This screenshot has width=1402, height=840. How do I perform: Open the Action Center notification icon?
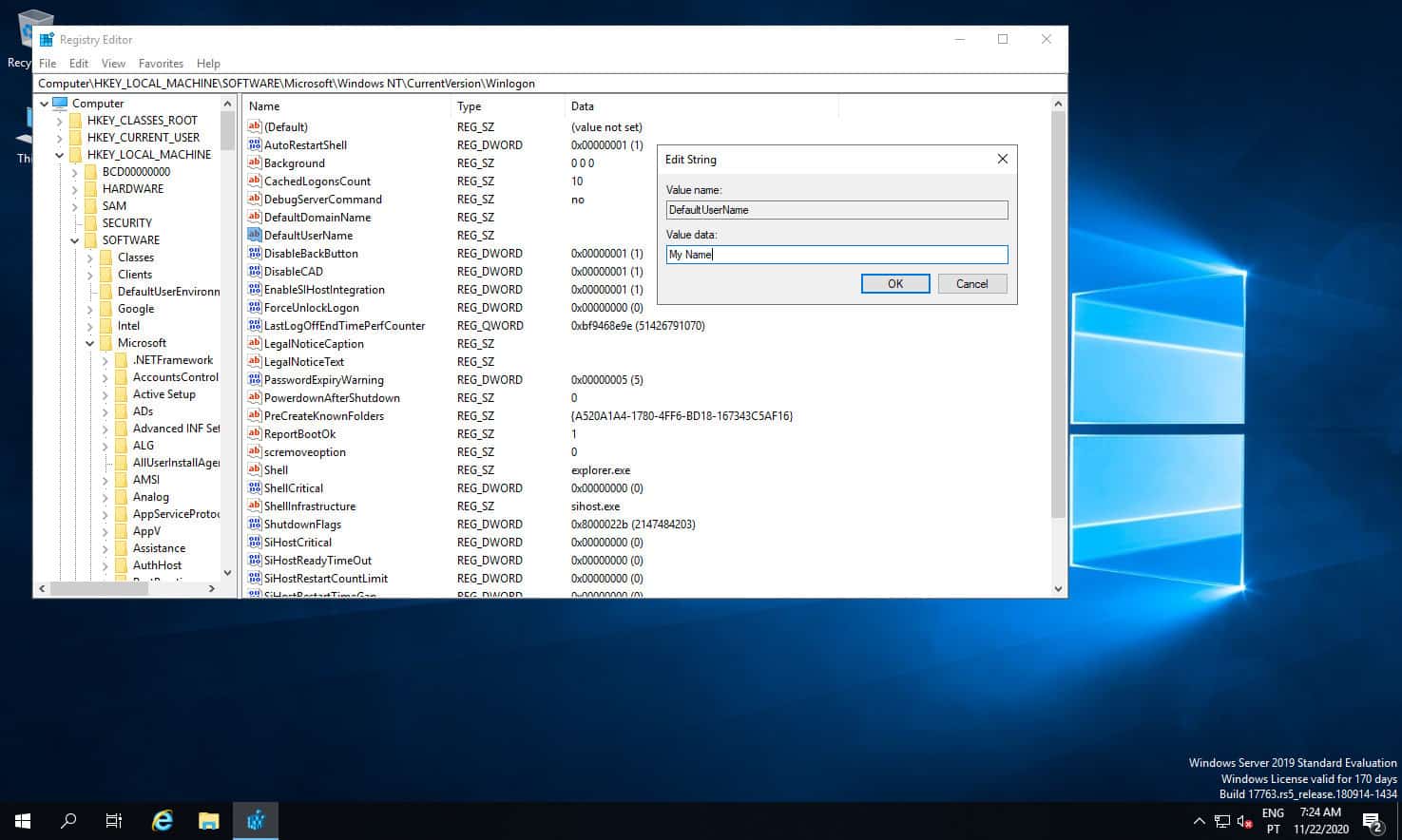coord(1372,820)
